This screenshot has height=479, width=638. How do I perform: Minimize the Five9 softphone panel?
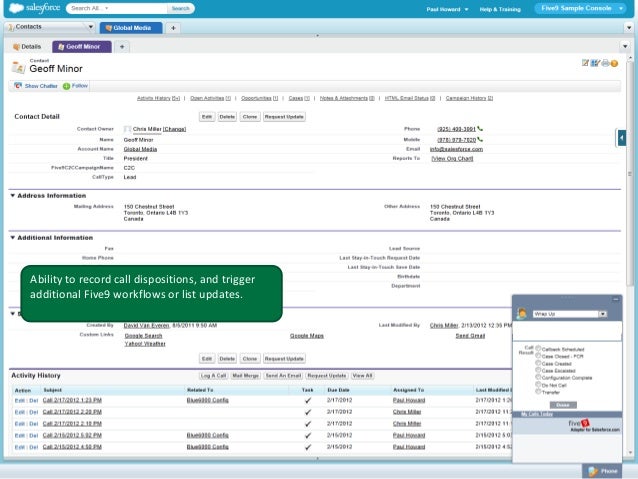coord(616,299)
